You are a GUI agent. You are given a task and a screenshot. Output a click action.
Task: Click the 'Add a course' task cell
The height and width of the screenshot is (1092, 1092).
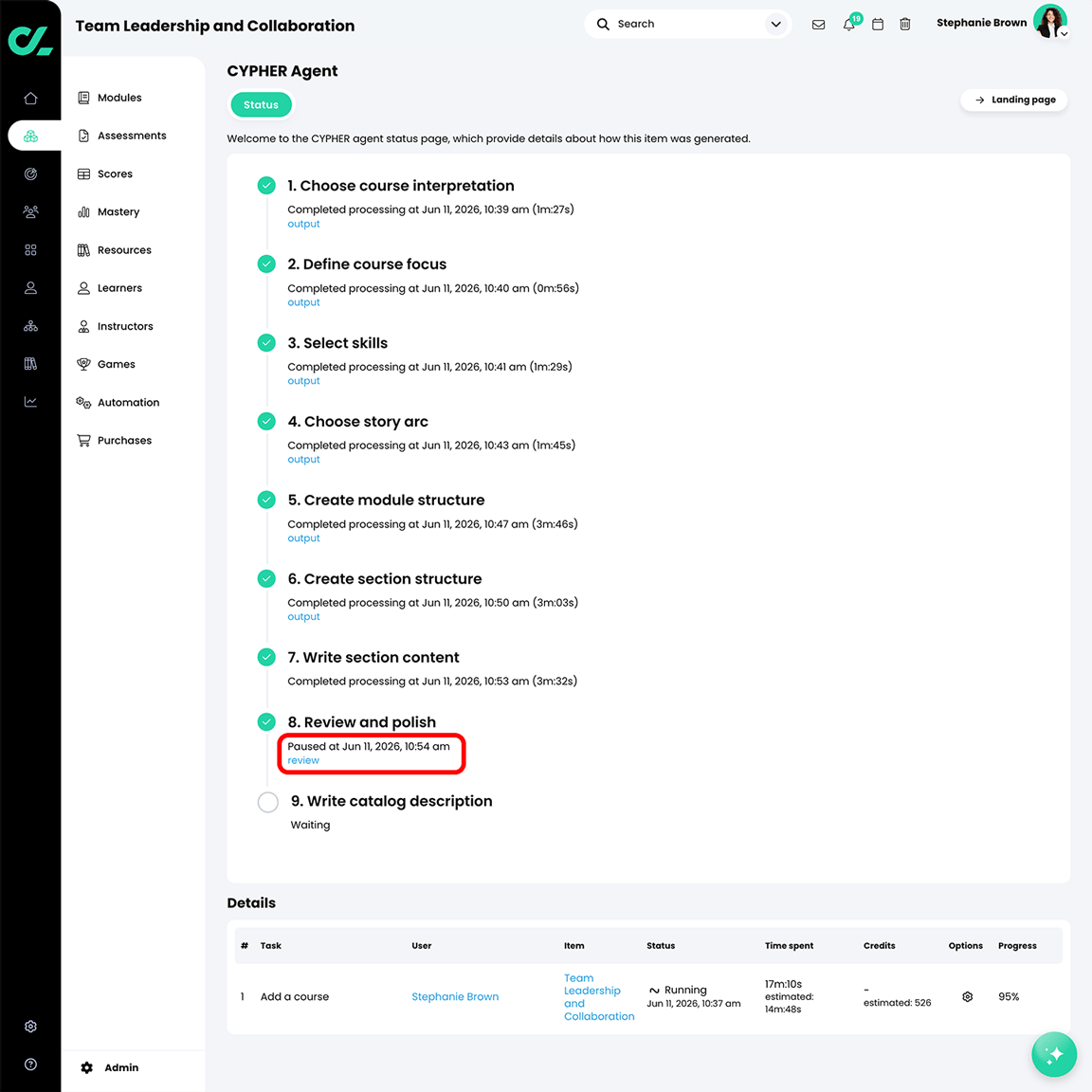click(x=295, y=996)
